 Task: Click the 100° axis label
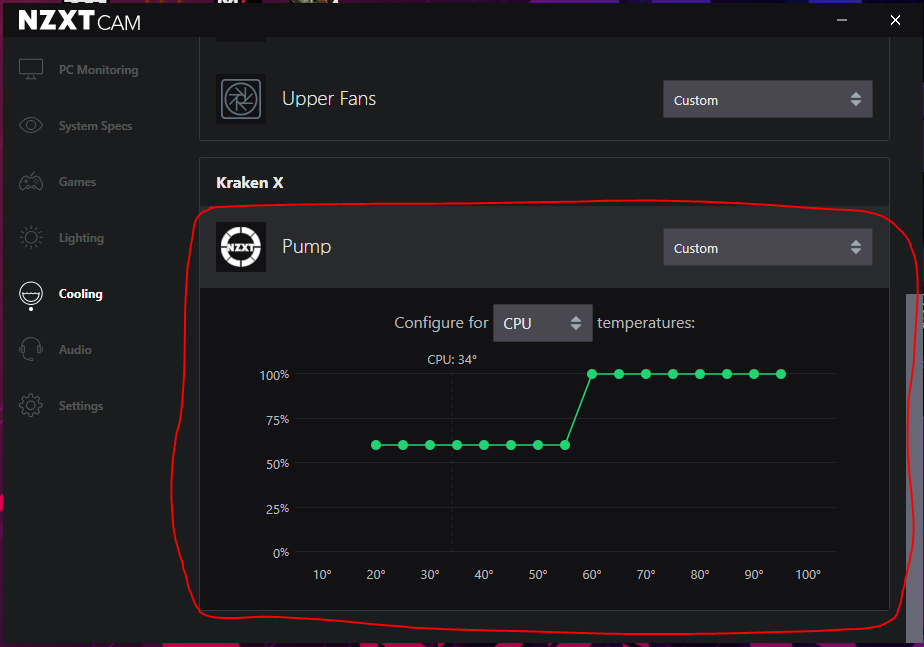[x=808, y=575]
